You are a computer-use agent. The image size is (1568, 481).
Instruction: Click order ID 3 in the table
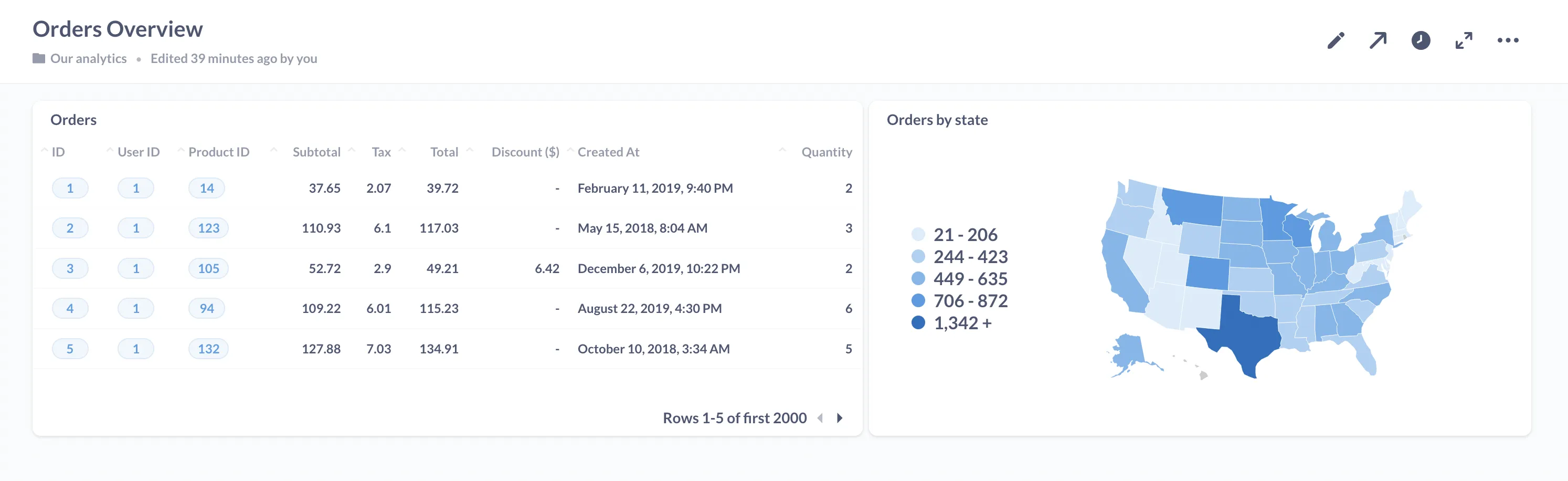coord(70,268)
